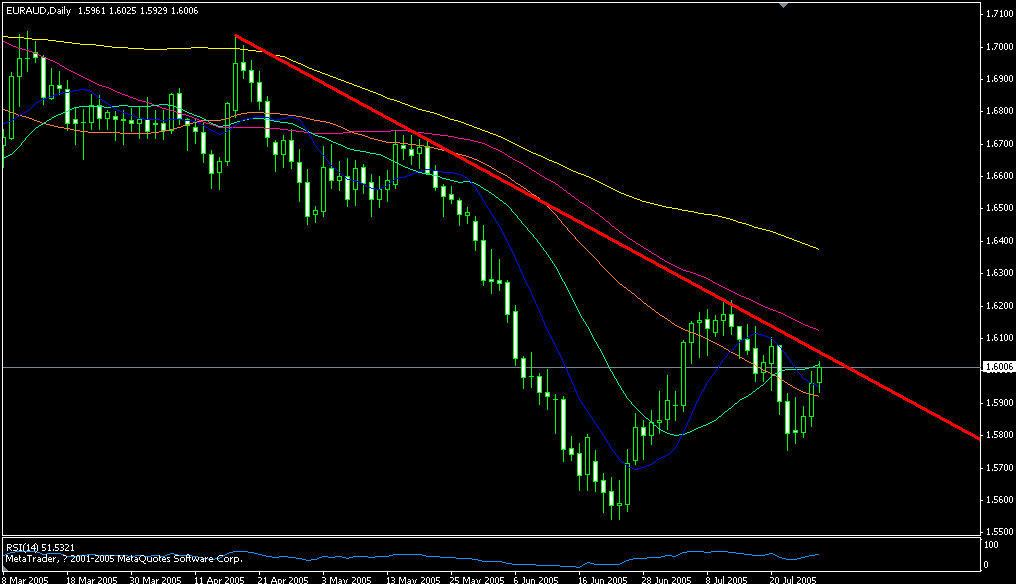The height and width of the screenshot is (584, 1016).
Task: Click the 1.6200 price axis label
Action: 999,305
